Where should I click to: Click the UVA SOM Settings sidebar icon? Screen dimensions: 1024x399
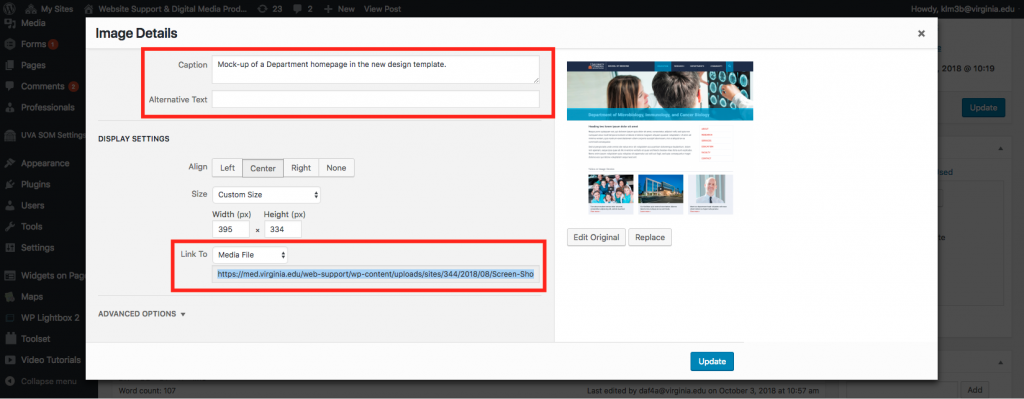coord(10,135)
